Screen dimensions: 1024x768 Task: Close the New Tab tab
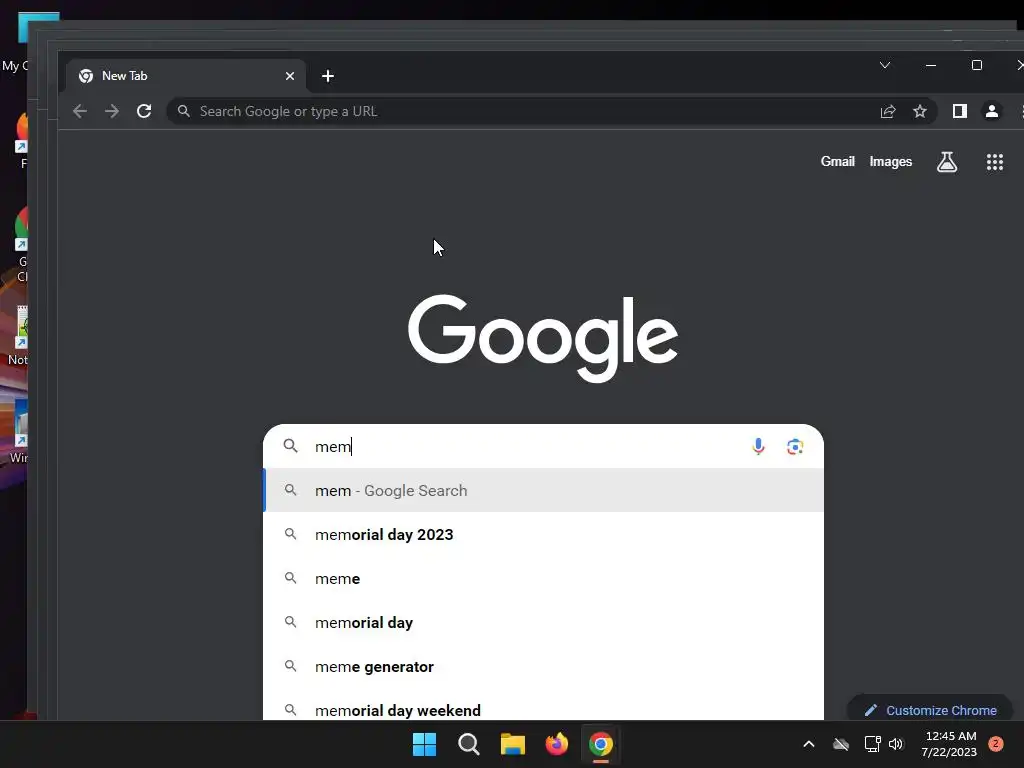(290, 76)
